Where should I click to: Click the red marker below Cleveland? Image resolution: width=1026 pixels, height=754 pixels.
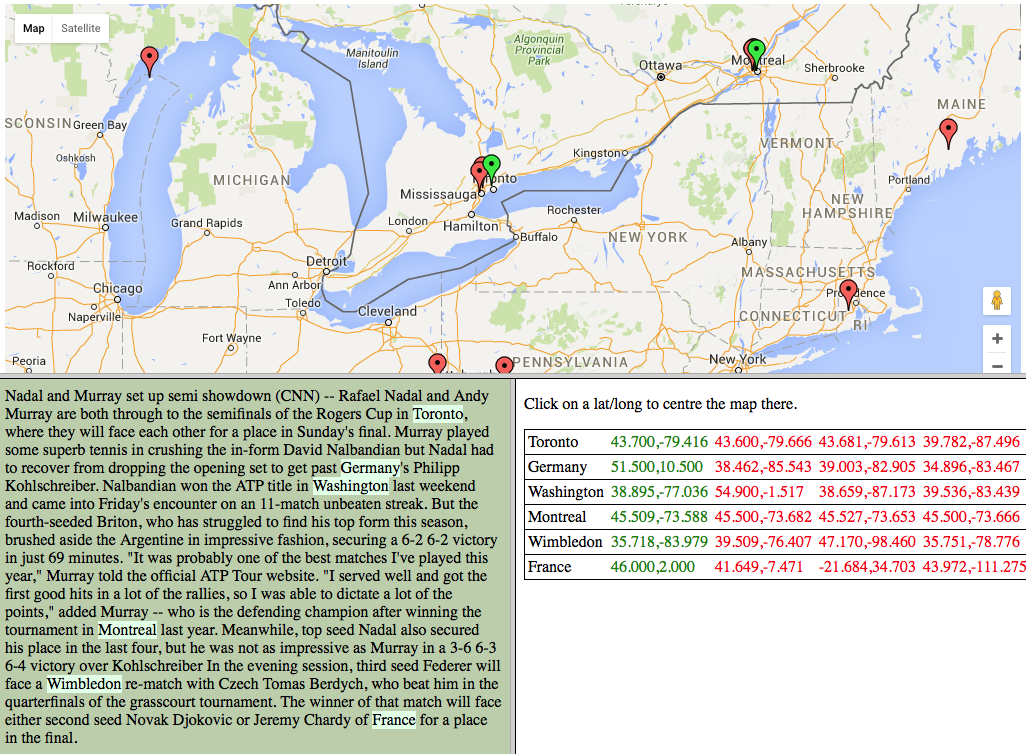click(x=437, y=363)
